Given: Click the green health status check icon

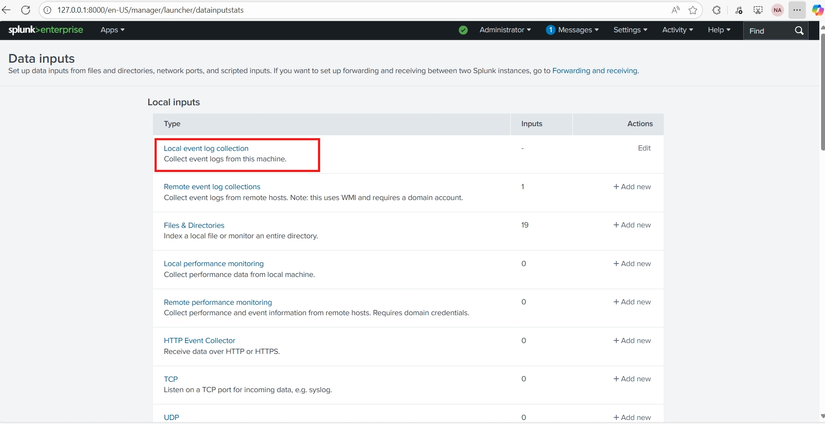Looking at the screenshot, I should [x=463, y=30].
